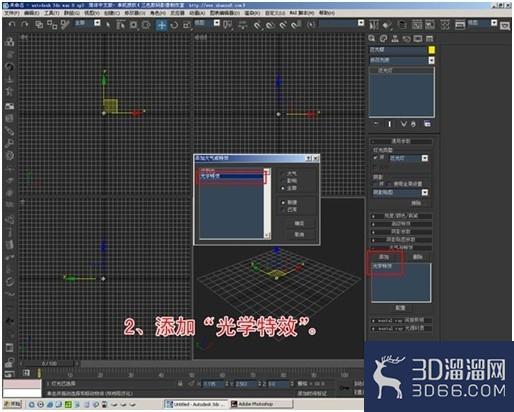The image size is (514, 412).
Task: Click the Use Pivot Point Center icon
Action: click(228, 25)
